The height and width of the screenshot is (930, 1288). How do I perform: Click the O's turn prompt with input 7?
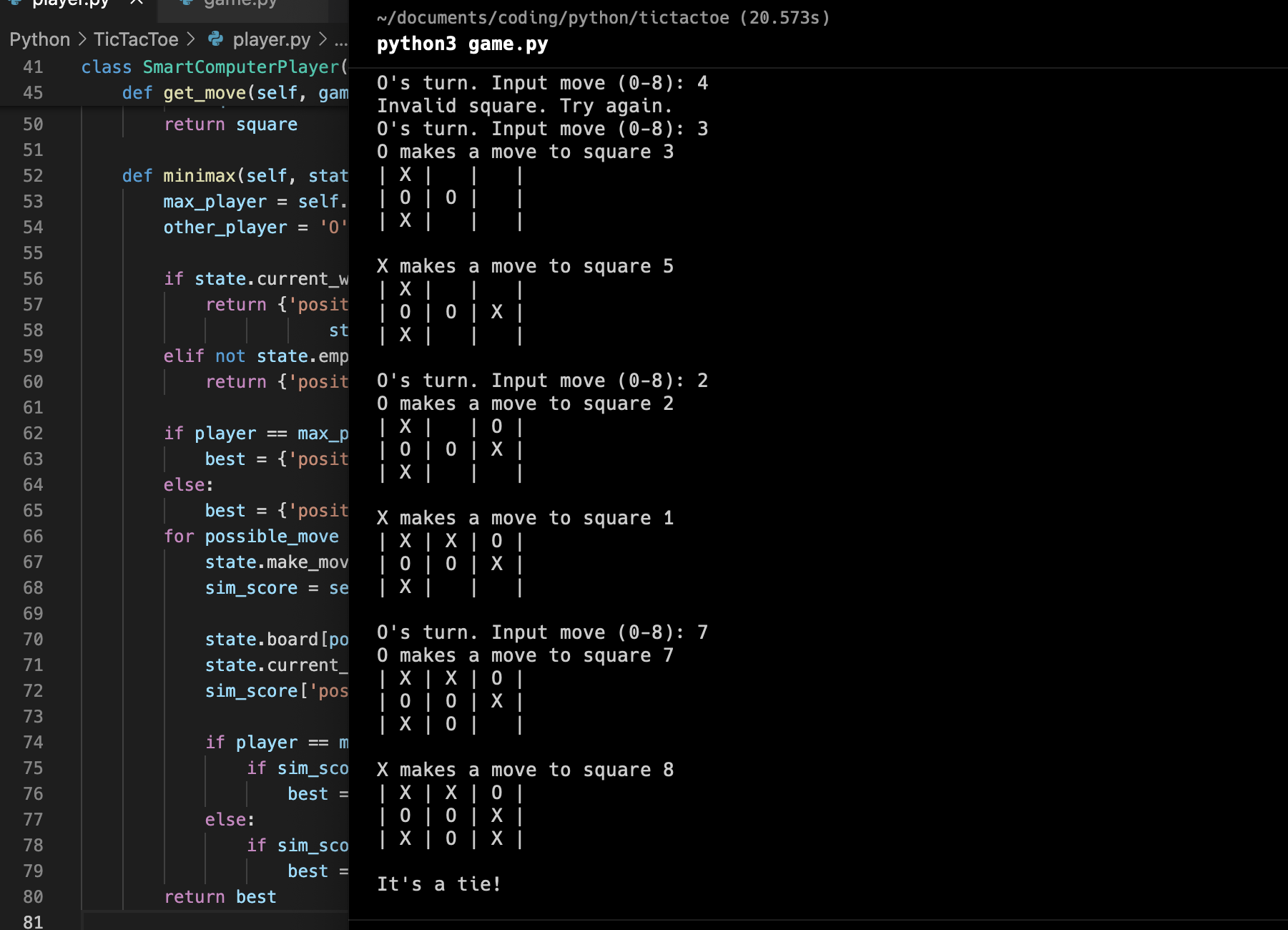542,632
